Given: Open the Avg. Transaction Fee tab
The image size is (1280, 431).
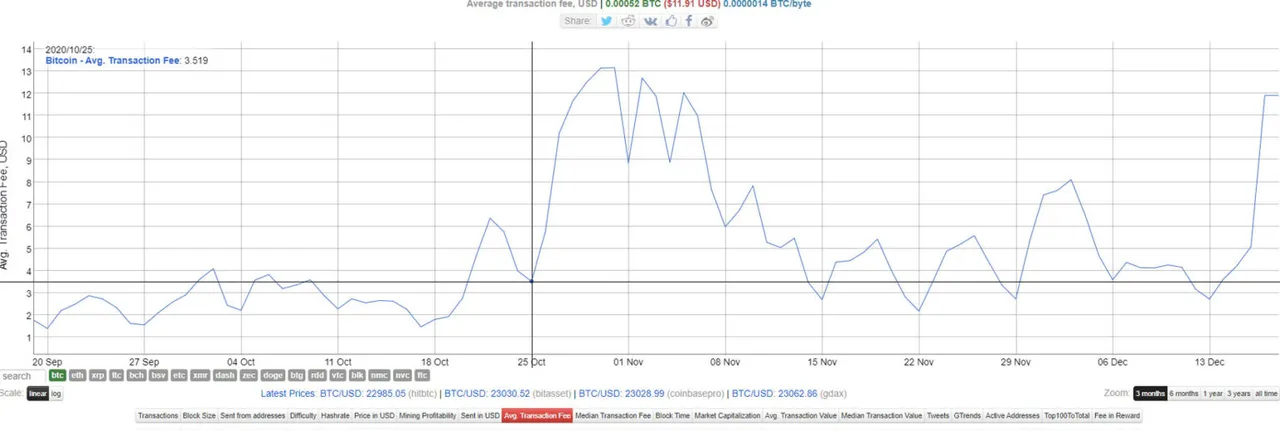Looking at the screenshot, I should [537, 415].
